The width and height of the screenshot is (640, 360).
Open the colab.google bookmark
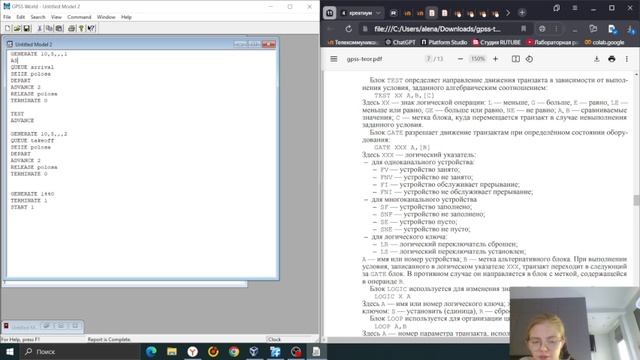[604, 42]
